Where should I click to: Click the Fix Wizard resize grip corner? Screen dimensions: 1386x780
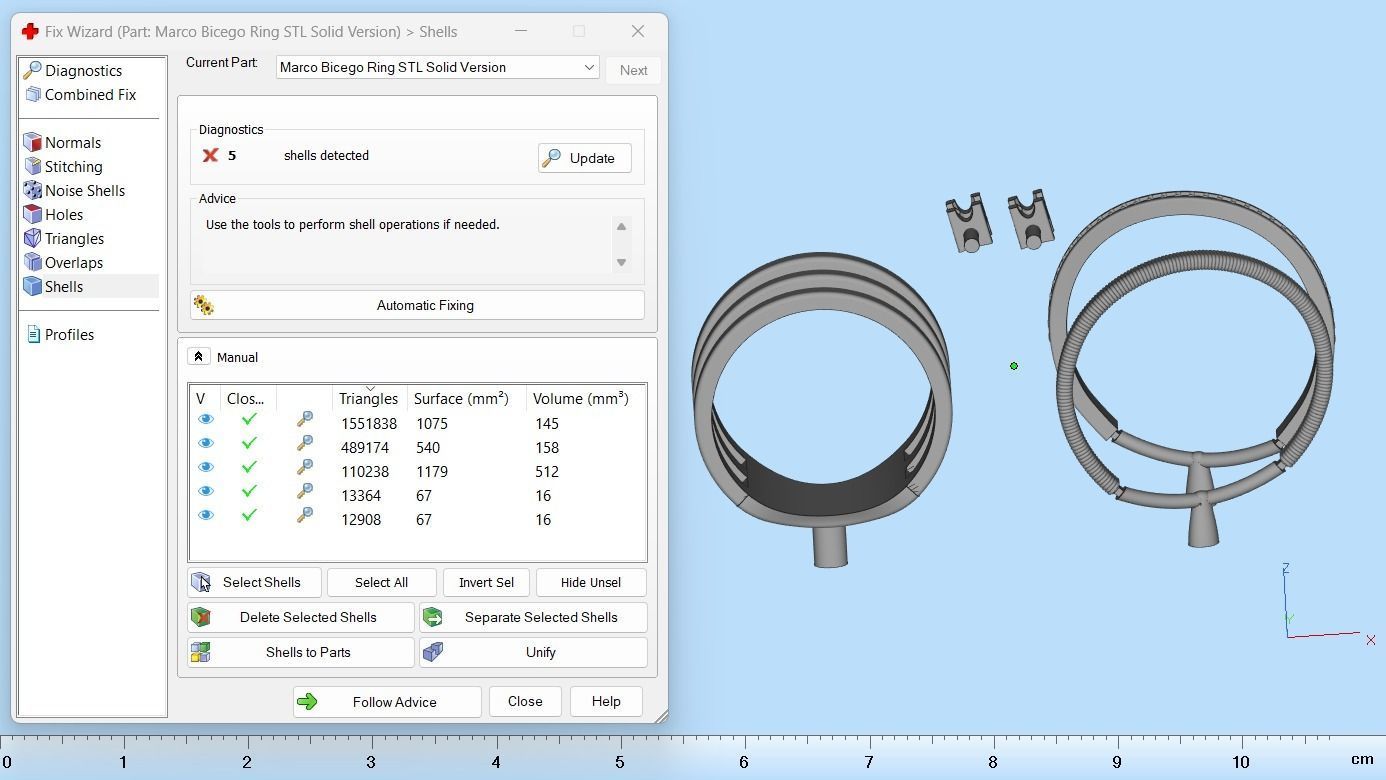click(x=660, y=716)
